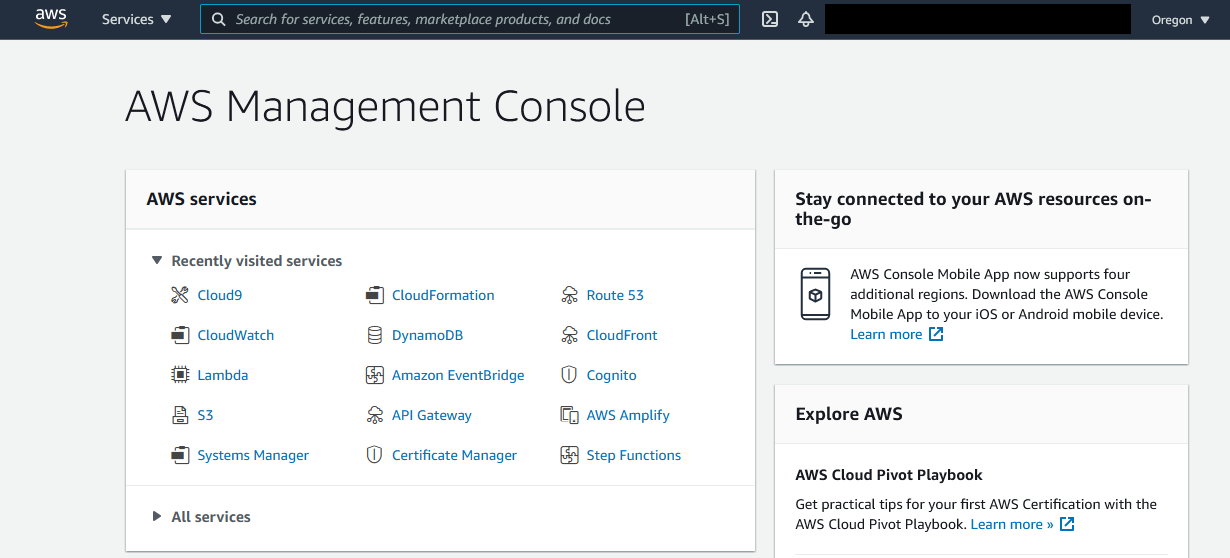Collapse Recently visited services section
This screenshot has width=1230, height=558.
point(157,260)
